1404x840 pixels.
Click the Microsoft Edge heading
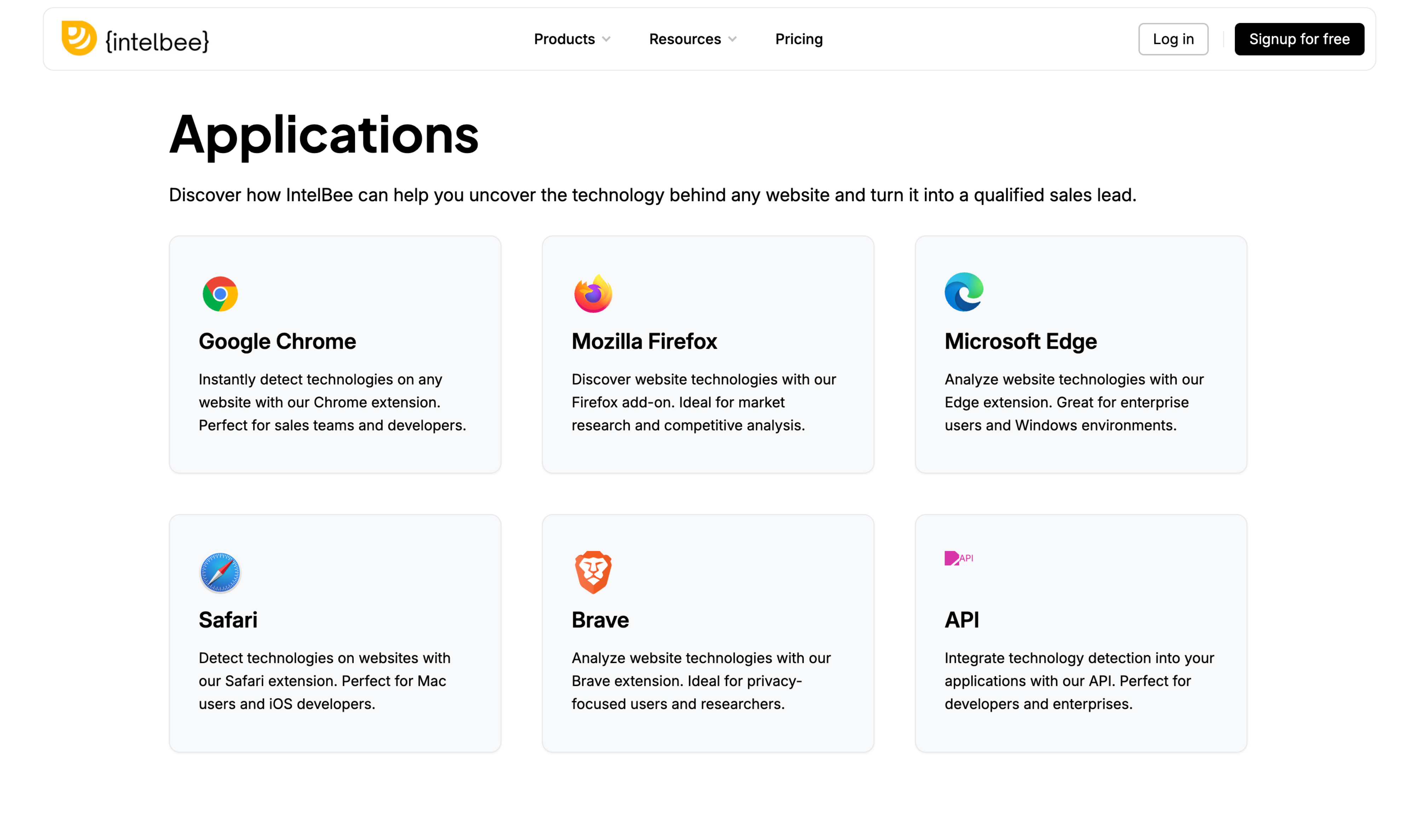pyautogui.click(x=1021, y=341)
